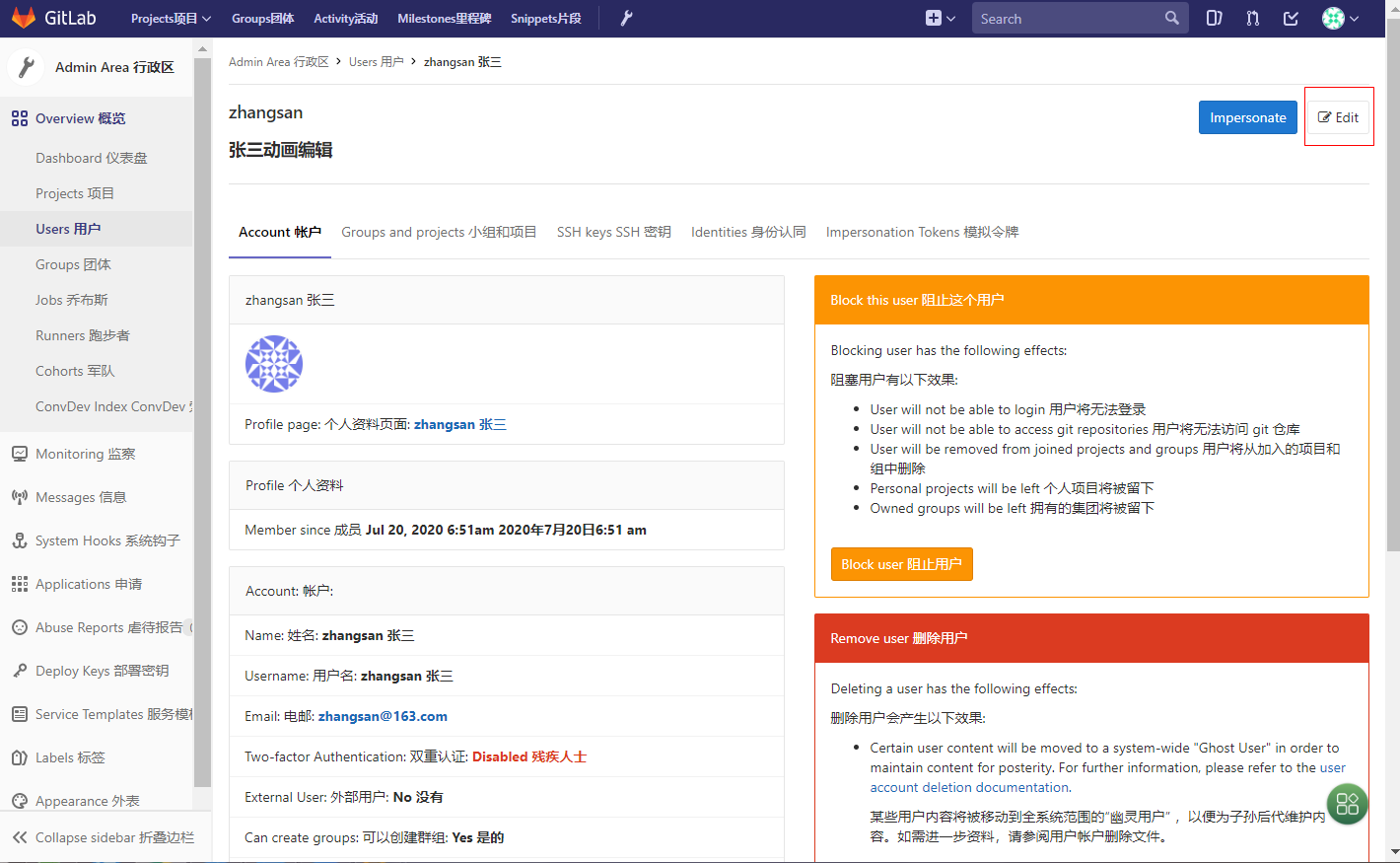This screenshot has width=1400, height=863.
Task: Click the Overview grid icon in the sidebar
Action: pyautogui.click(x=20, y=118)
